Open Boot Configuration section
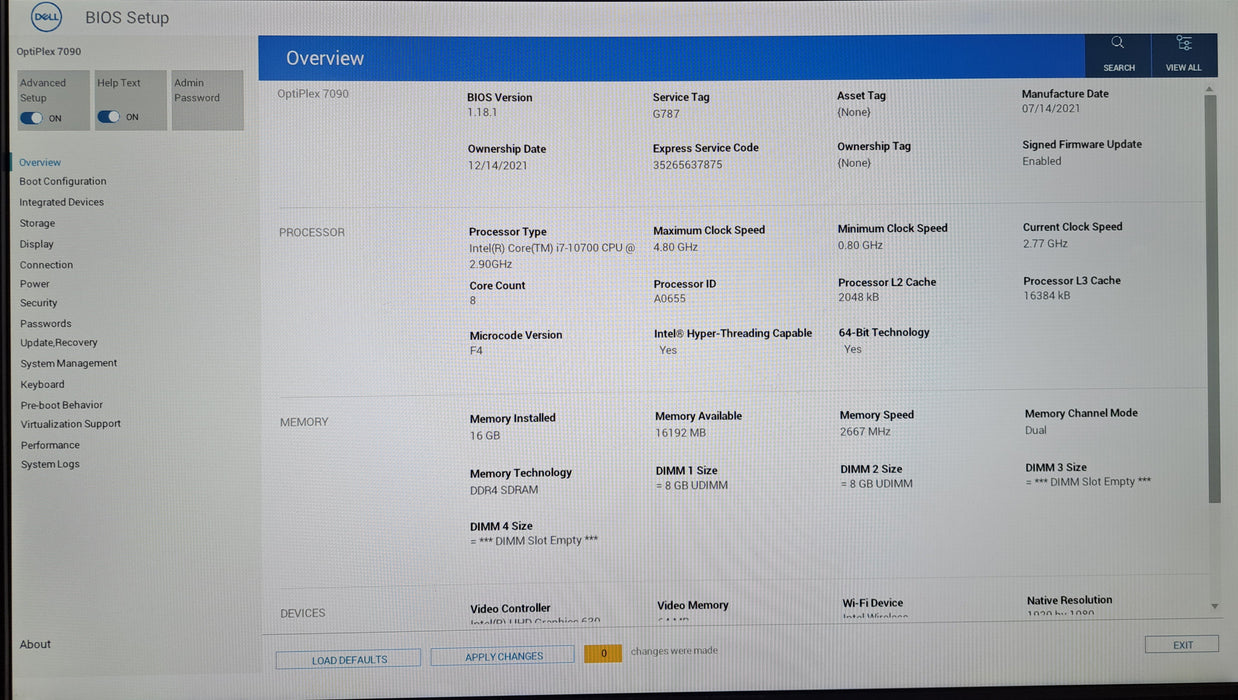Viewport: 1238px width, 700px height. pos(63,181)
